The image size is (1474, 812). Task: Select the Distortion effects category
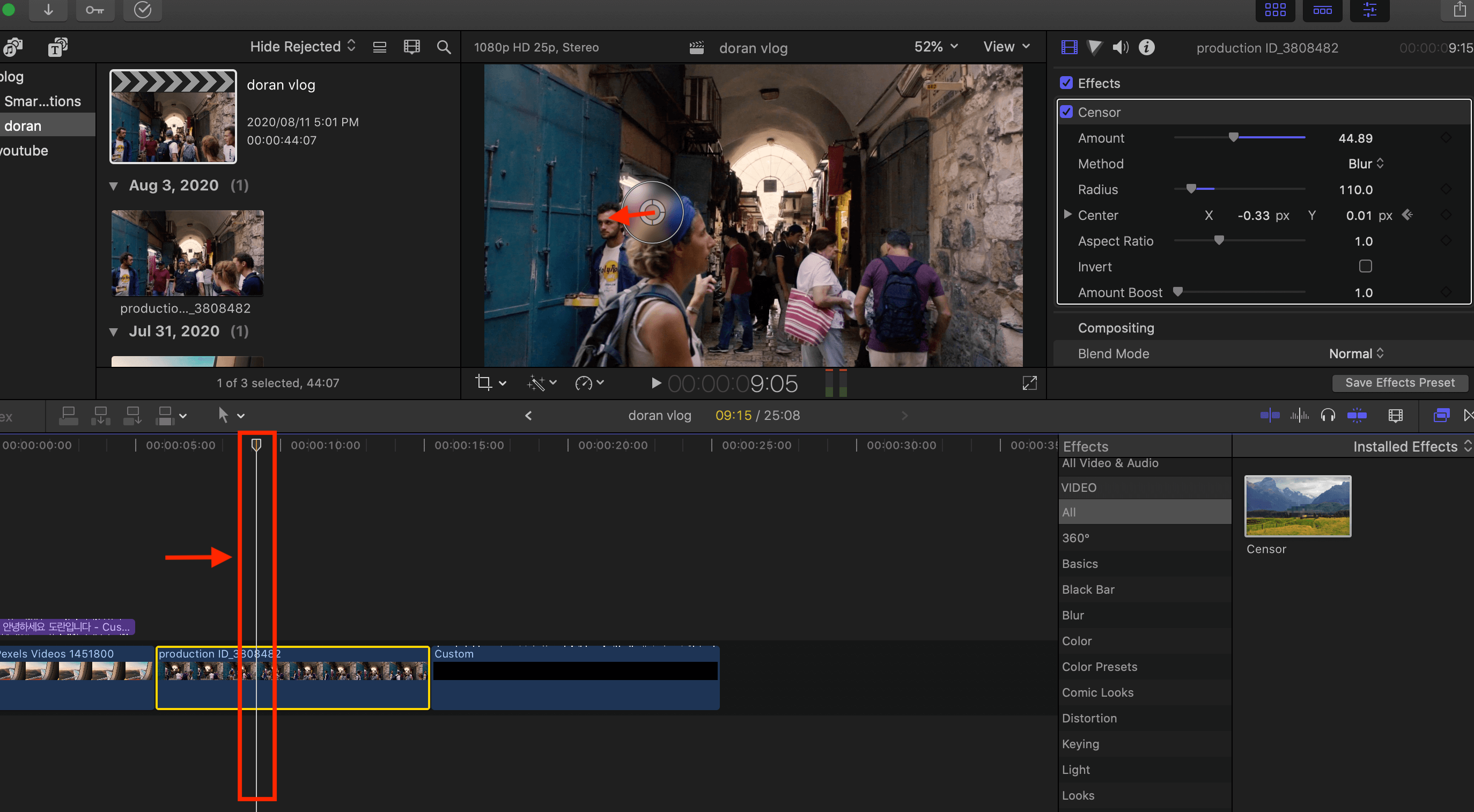point(1089,718)
